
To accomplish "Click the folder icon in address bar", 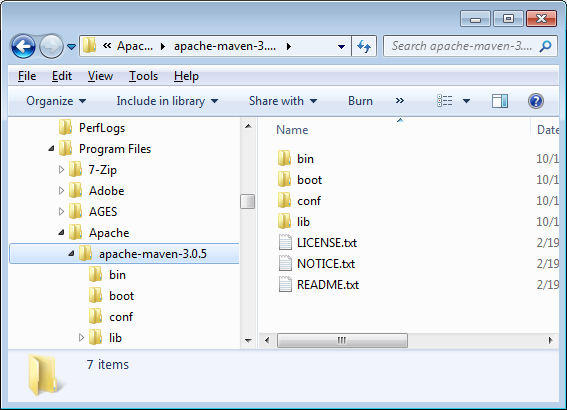I will click(x=89, y=46).
